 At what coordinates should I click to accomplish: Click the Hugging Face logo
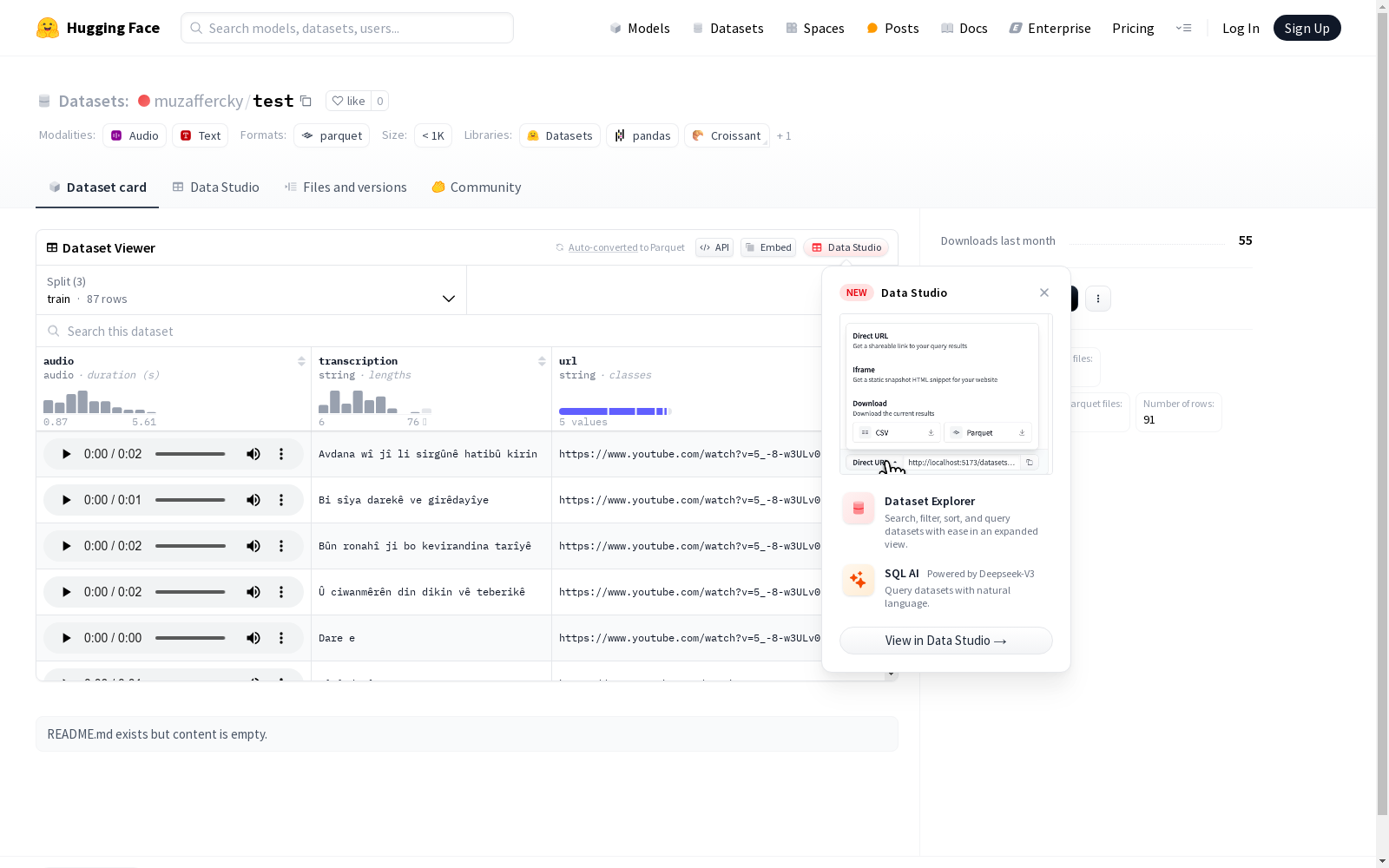[x=98, y=28]
